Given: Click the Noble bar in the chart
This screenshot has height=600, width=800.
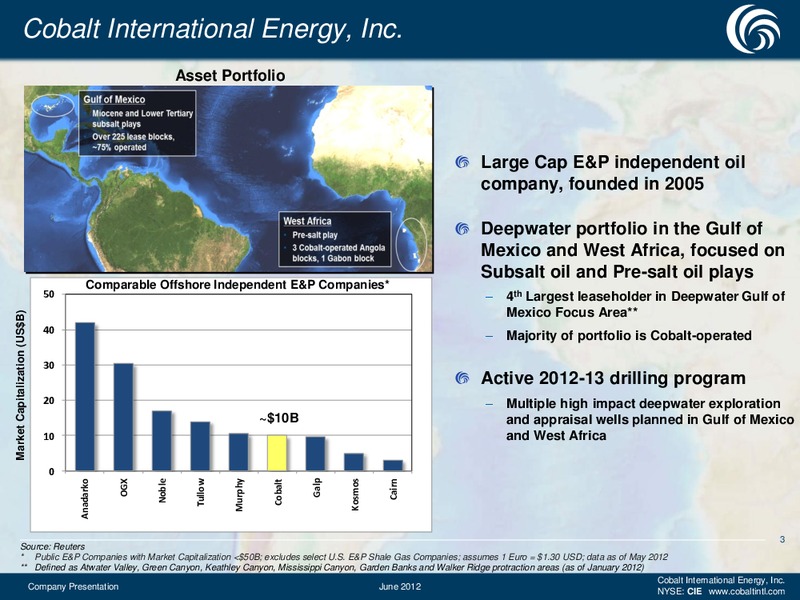Looking at the screenshot, I should pyautogui.click(x=162, y=441).
